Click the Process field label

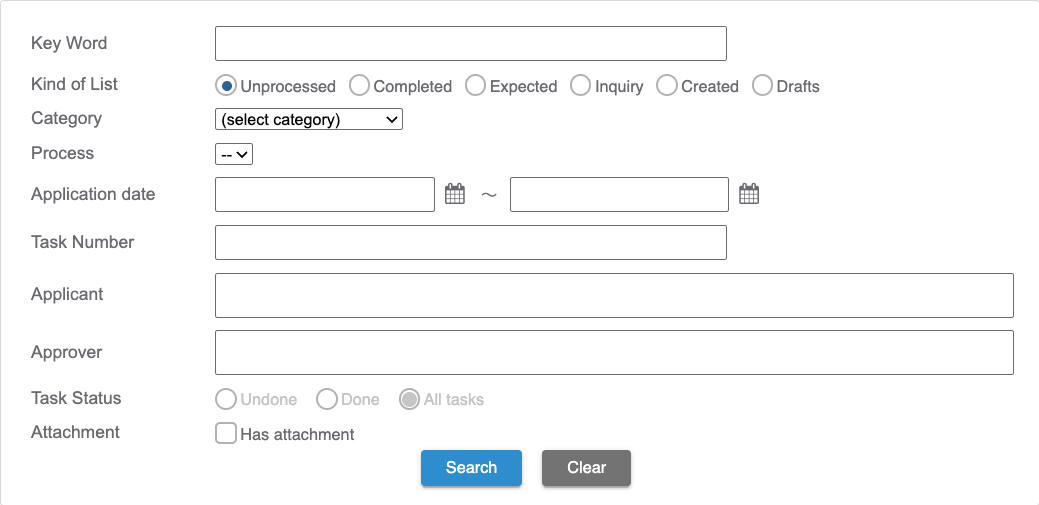pyautogui.click(x=62, y=153)
